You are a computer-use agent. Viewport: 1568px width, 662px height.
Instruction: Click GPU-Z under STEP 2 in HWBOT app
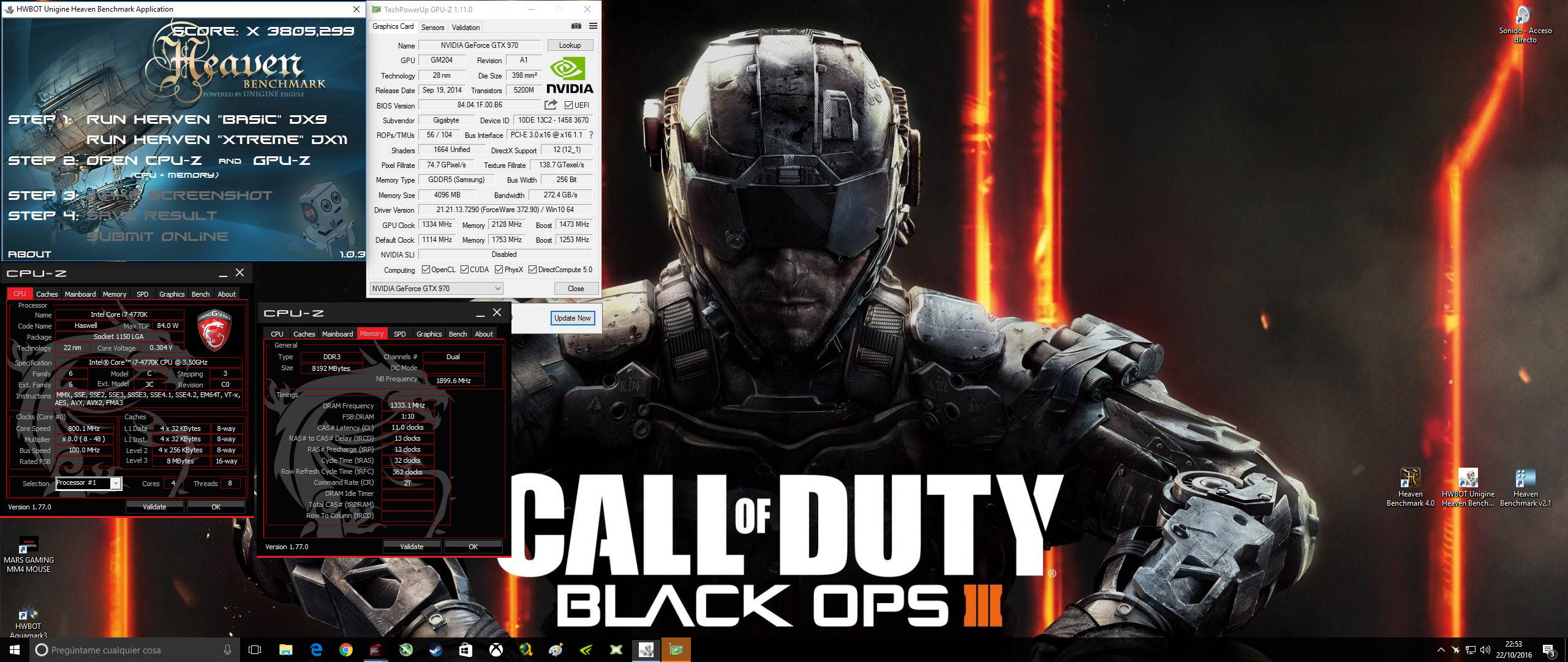(282, 161)
